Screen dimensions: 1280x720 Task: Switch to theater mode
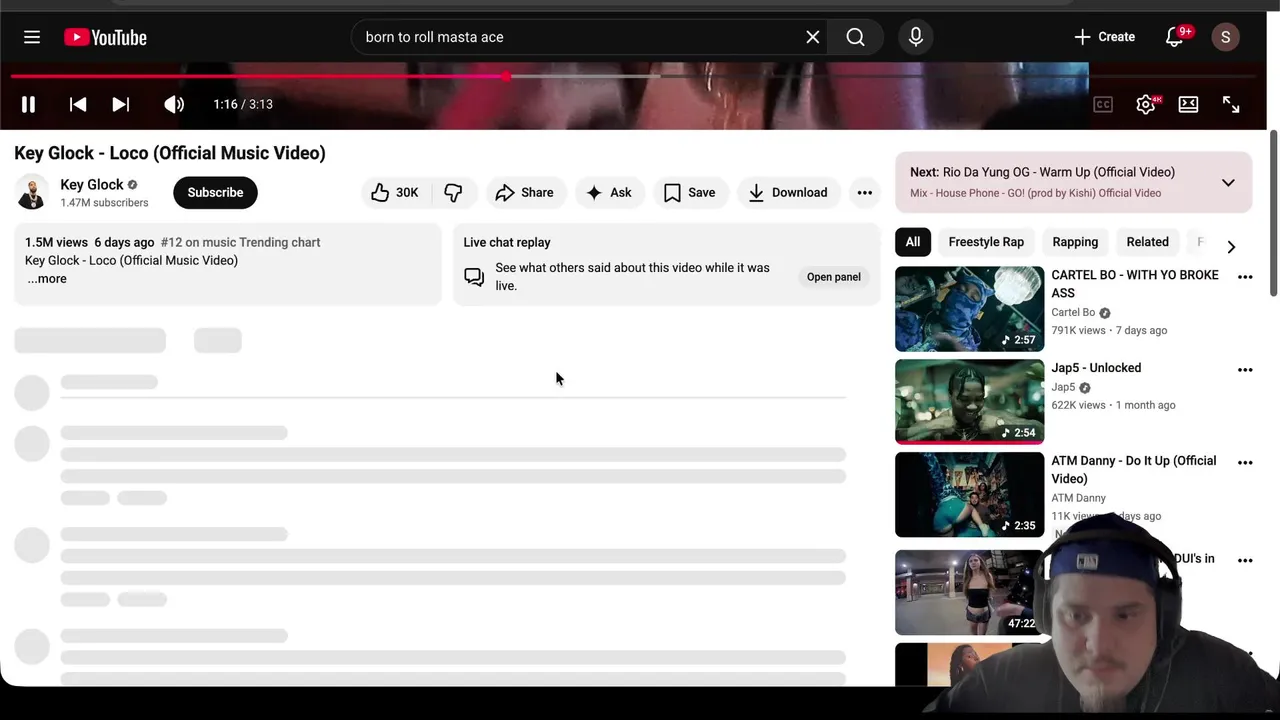[1188, 104]
